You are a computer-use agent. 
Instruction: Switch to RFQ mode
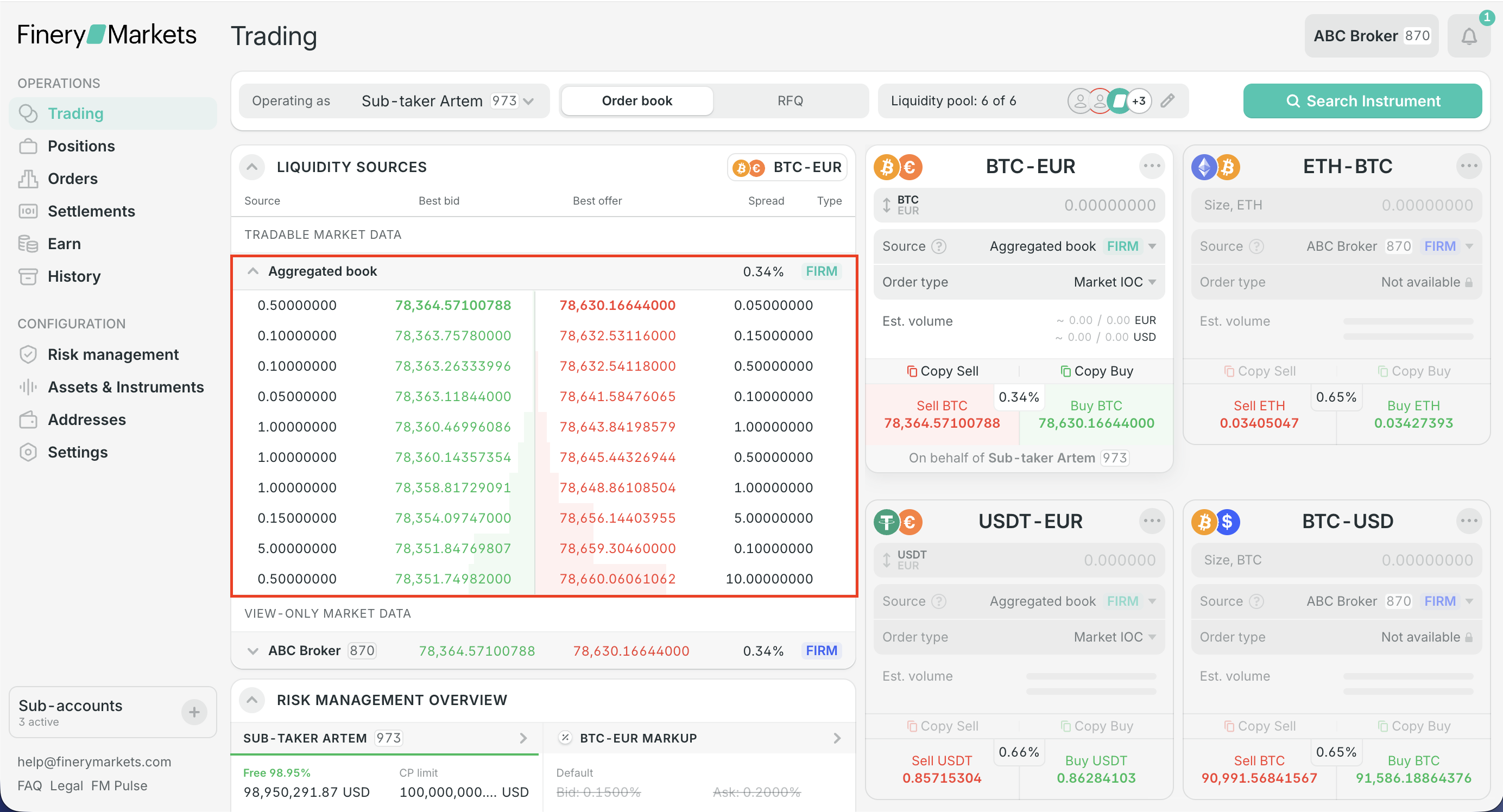pyautogui.click(x=790, y=101)
